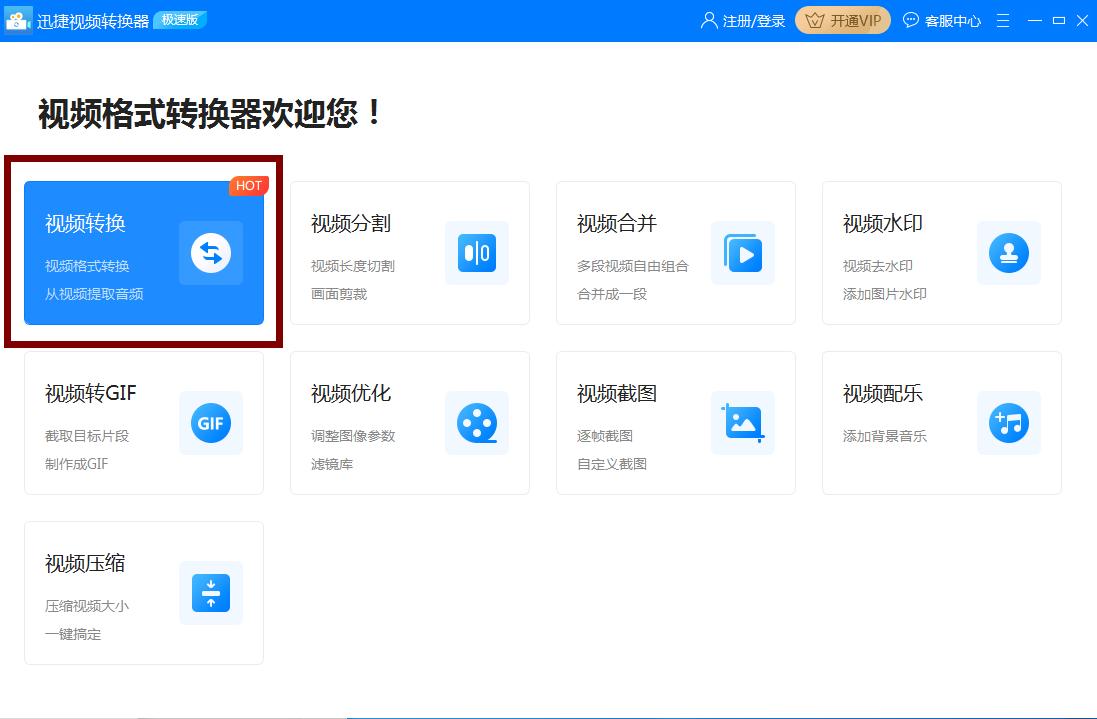Open the 视频优化 optimization filter icon
1097x719 pixels.
(477, 423)
